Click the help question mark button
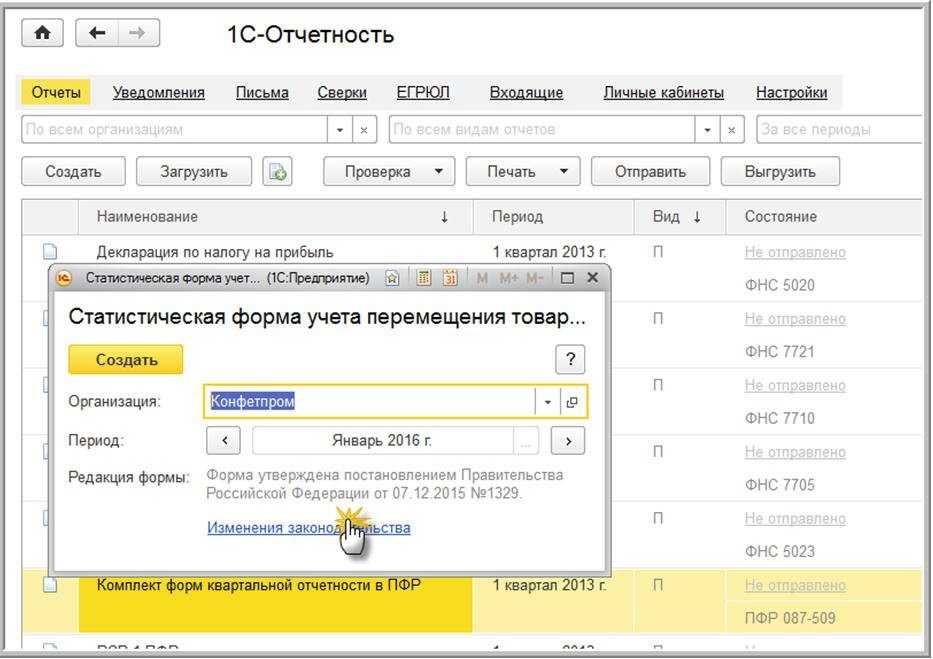Image resolution: width=933 pixels, height=659 pixels. tap(569, 360)
